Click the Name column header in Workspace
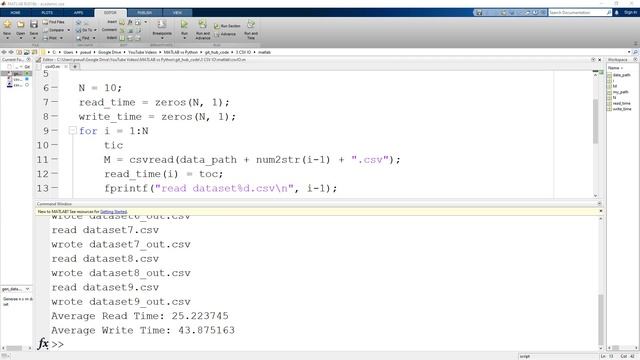640x360 pixels. [x=615, y=68]
